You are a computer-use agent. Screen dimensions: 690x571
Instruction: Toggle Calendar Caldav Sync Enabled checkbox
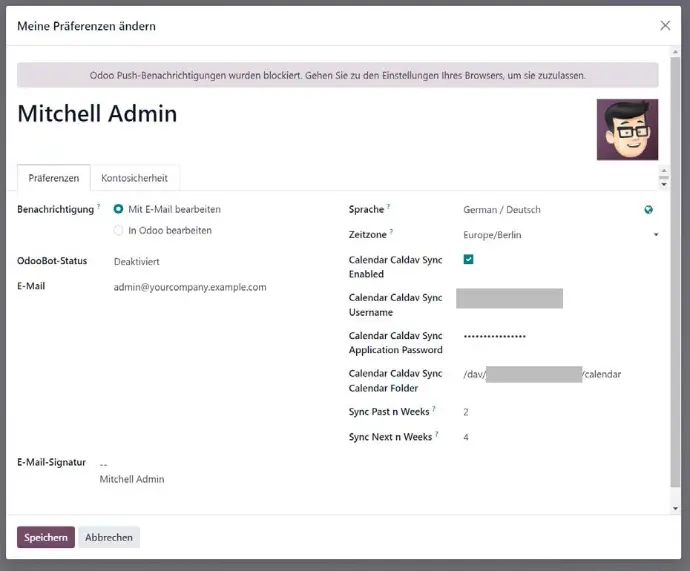tap(469, 260)
